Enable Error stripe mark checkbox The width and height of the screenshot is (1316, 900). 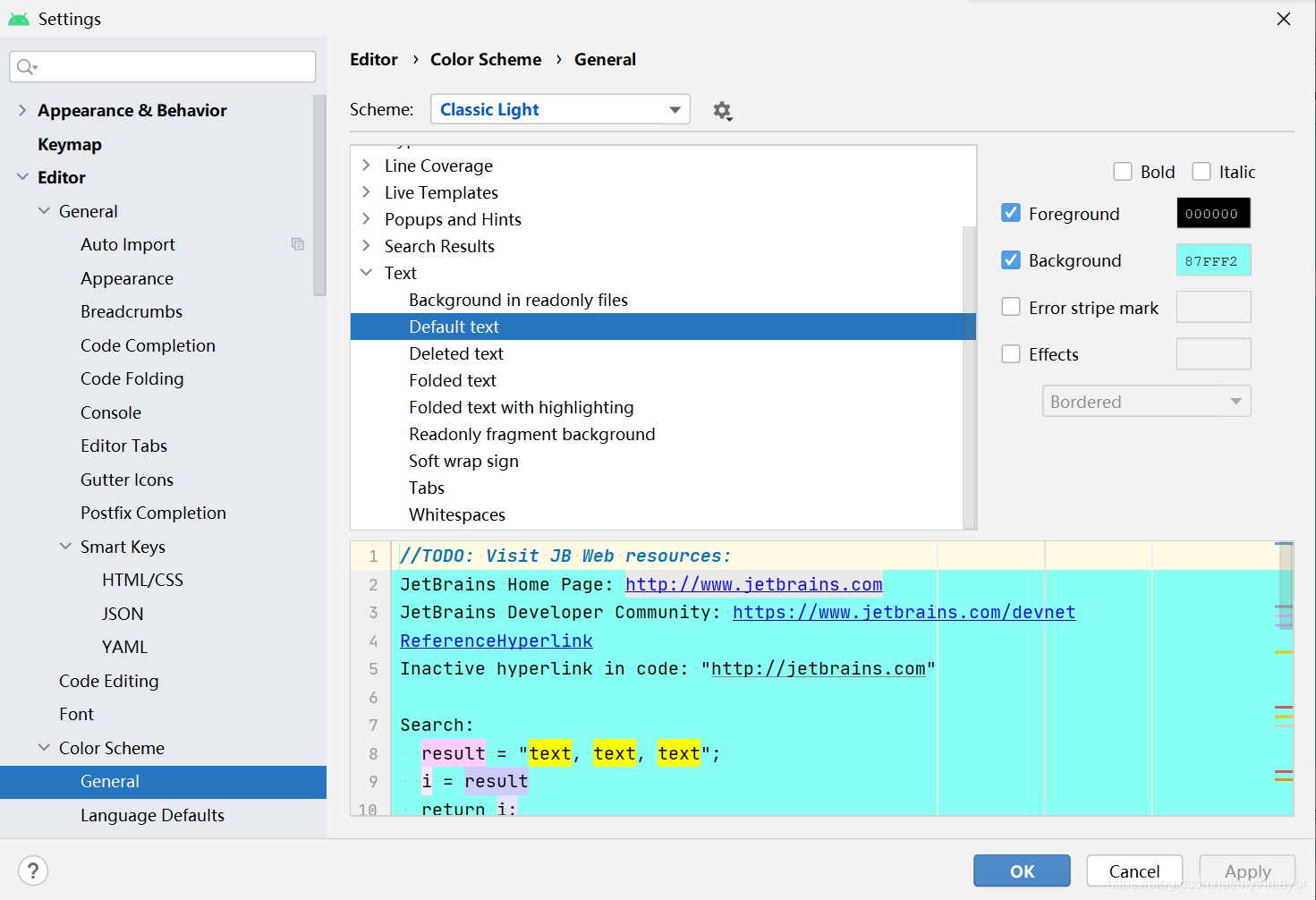(x=1011, y=307)
